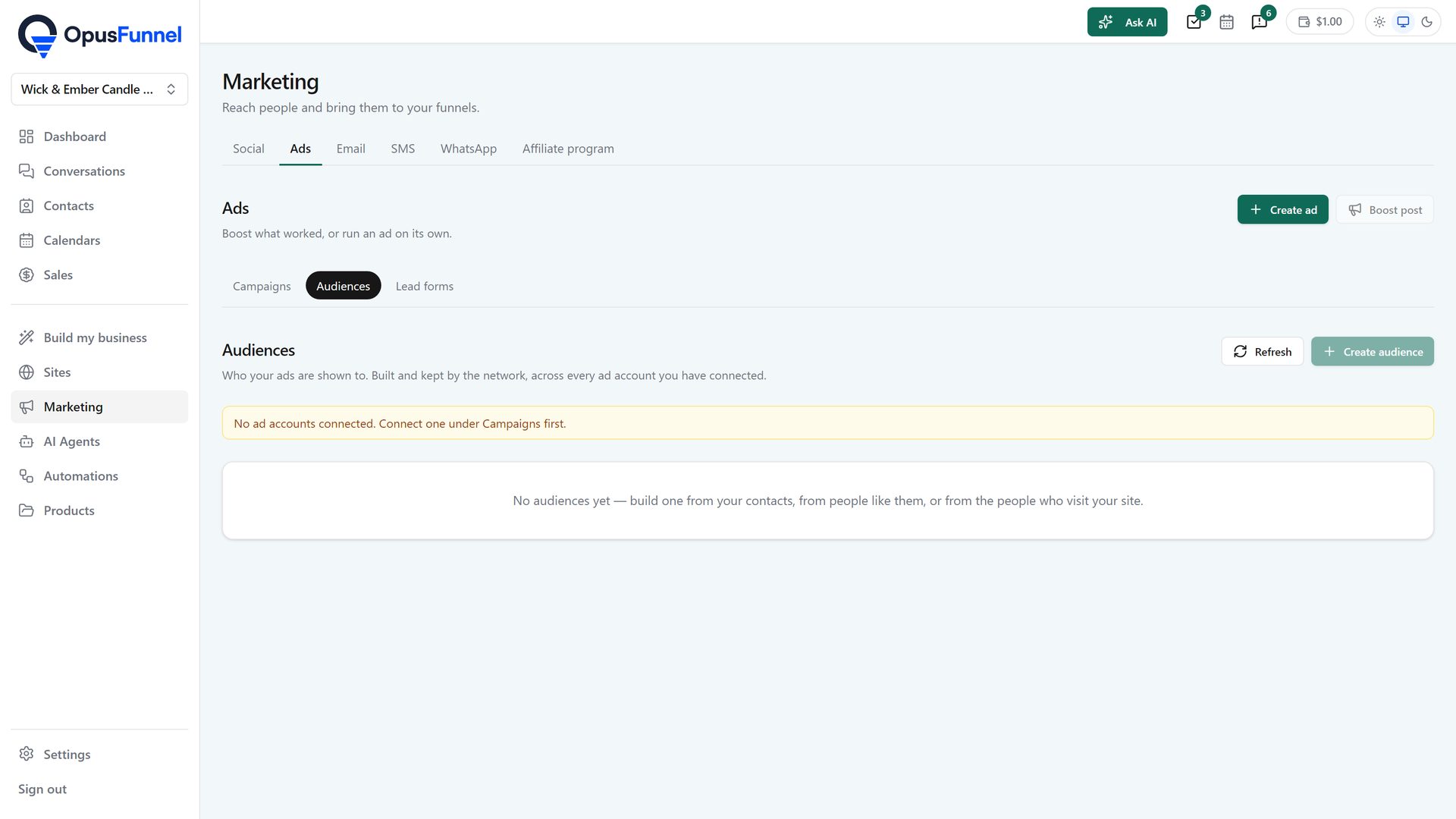Click the Ask AI button
Viewport: 1456px width, 819px height.
(x=1127, y=22)
